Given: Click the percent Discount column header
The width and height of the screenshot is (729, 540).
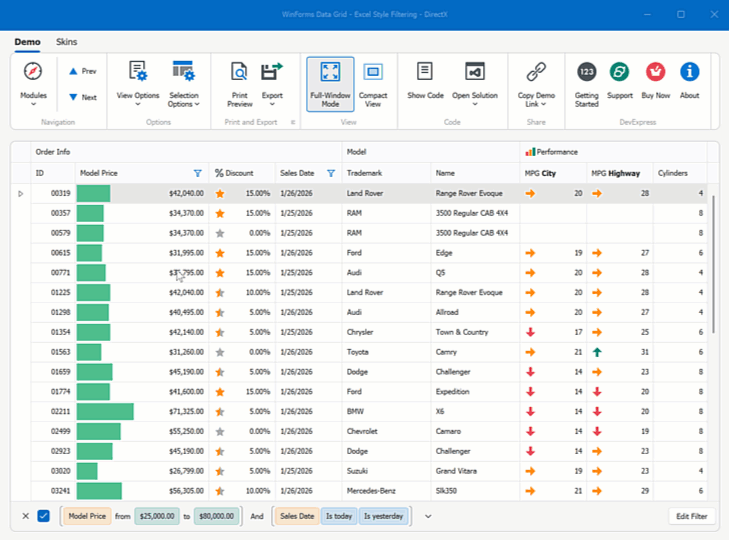Looking at the screenshot, I should click(x=242, y=173).
